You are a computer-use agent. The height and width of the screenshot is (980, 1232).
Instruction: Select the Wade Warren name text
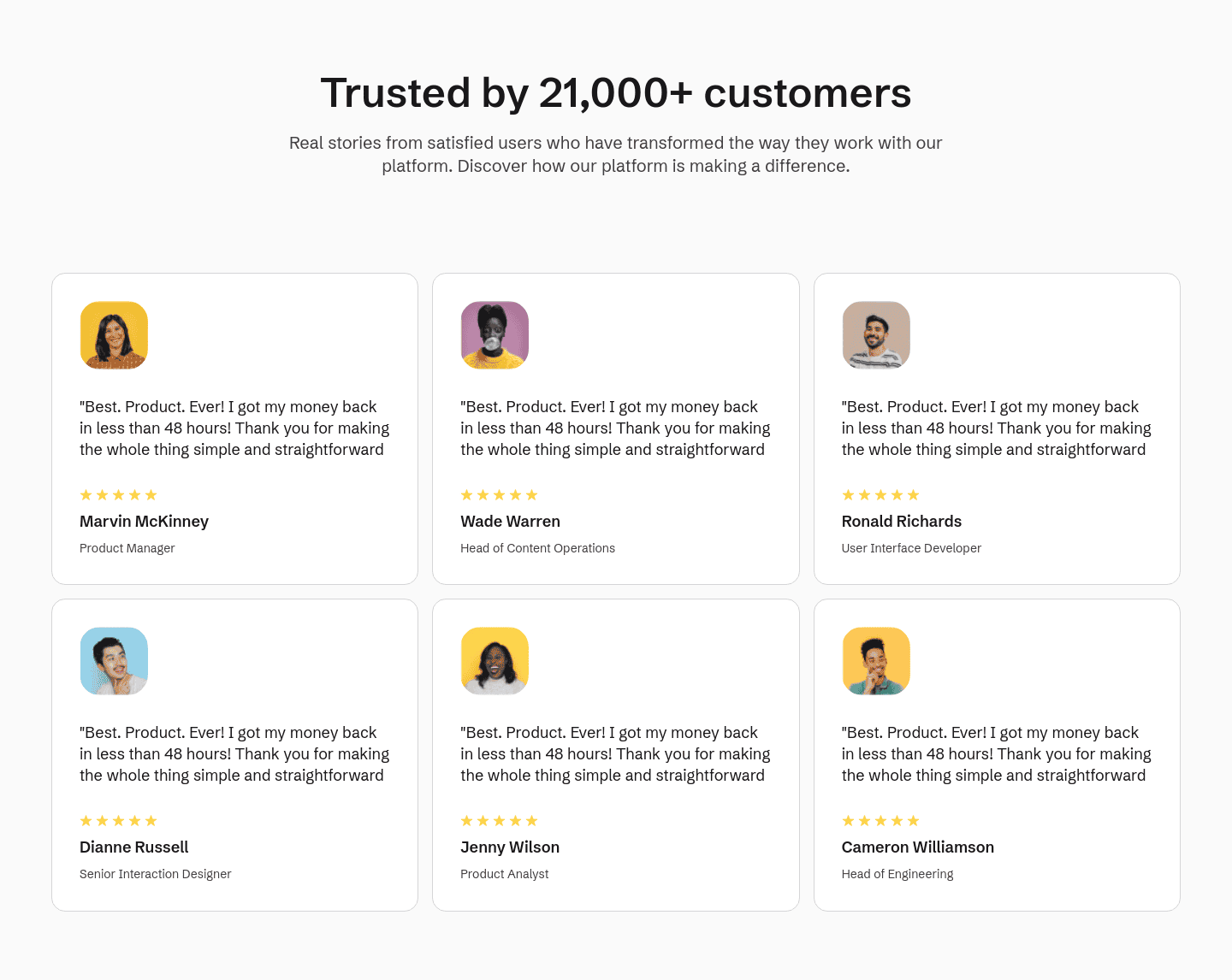pyautogui.click(x=510, y=522)
